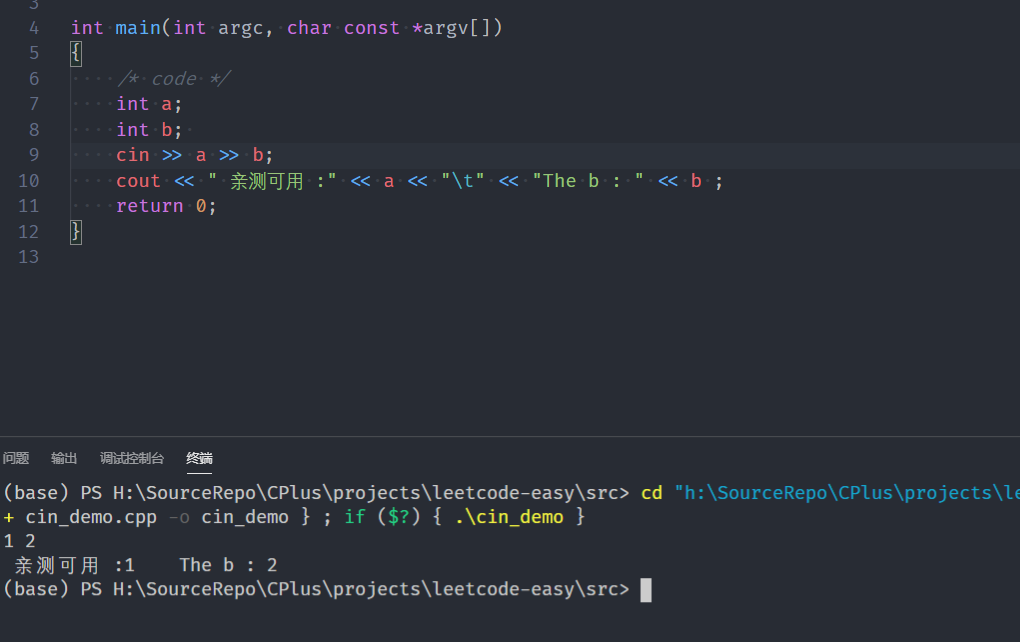Click the '1 2' input line in terminal

click(20, 541)
